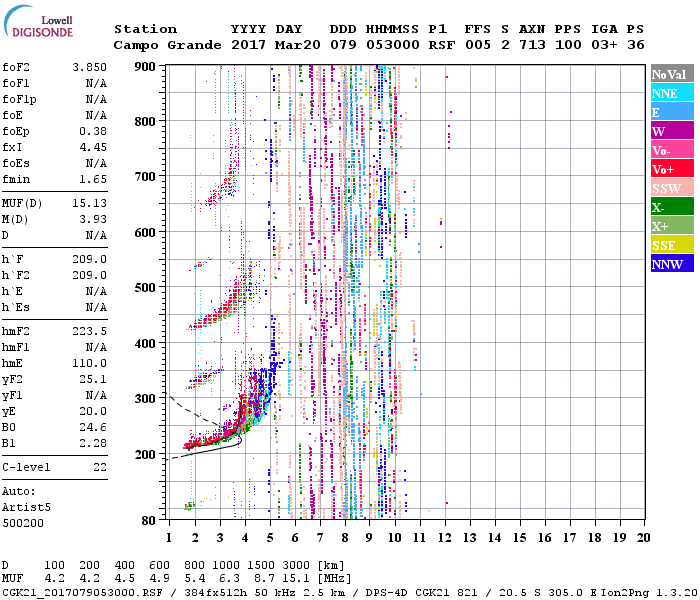Click the 5 MHz axis tick label
Image resolution: width=700 pixels, height=600 pixels.
point(270,538)
